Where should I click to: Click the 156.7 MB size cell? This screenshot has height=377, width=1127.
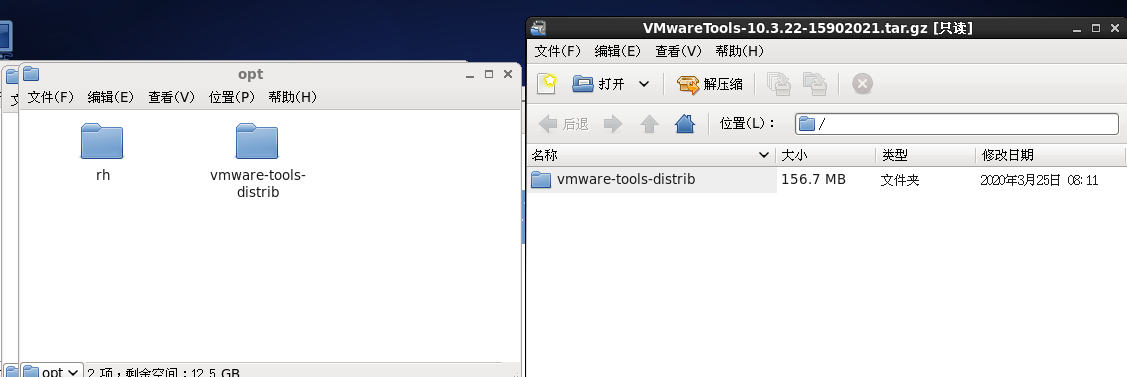814,180
